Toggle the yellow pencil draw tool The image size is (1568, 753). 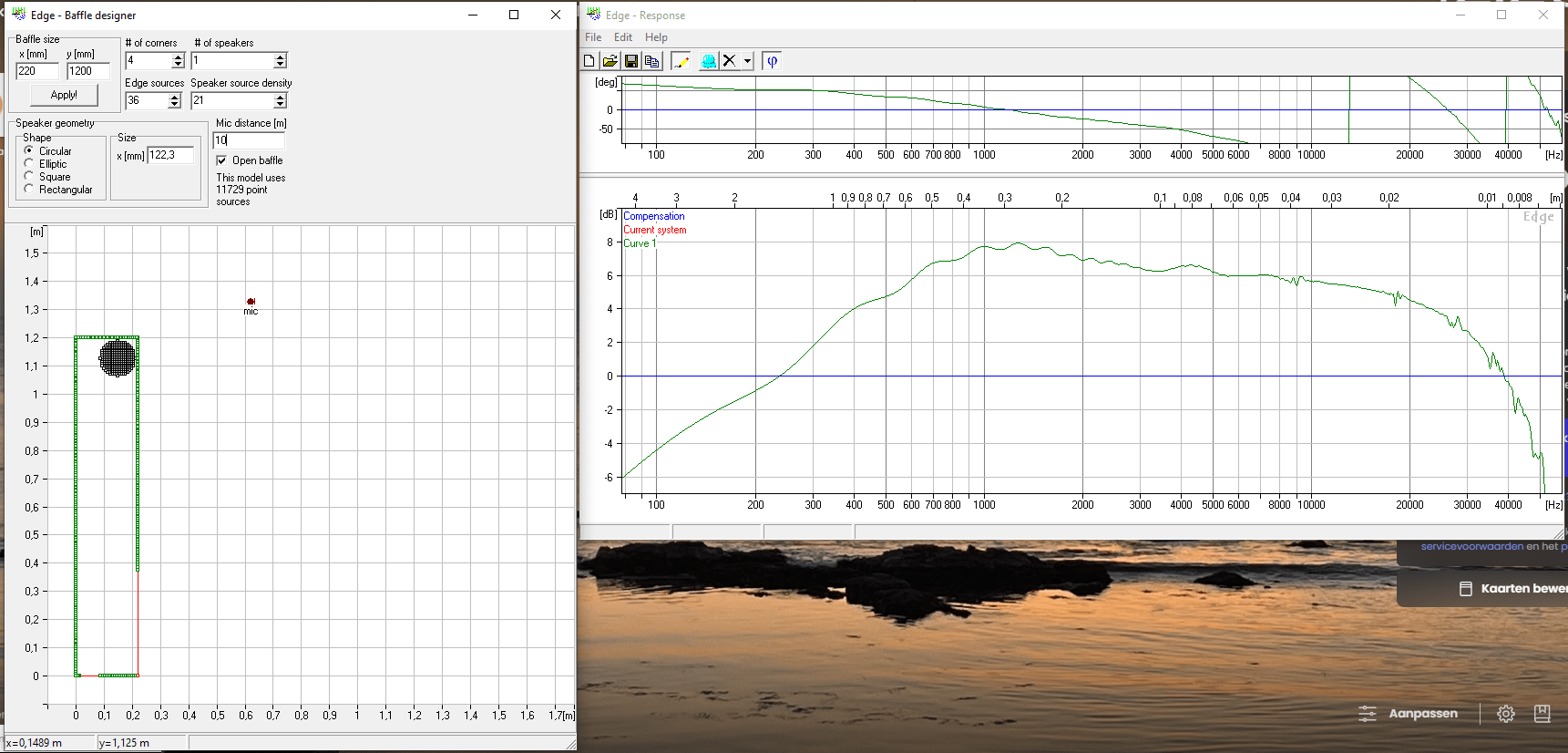pos(681,61)
